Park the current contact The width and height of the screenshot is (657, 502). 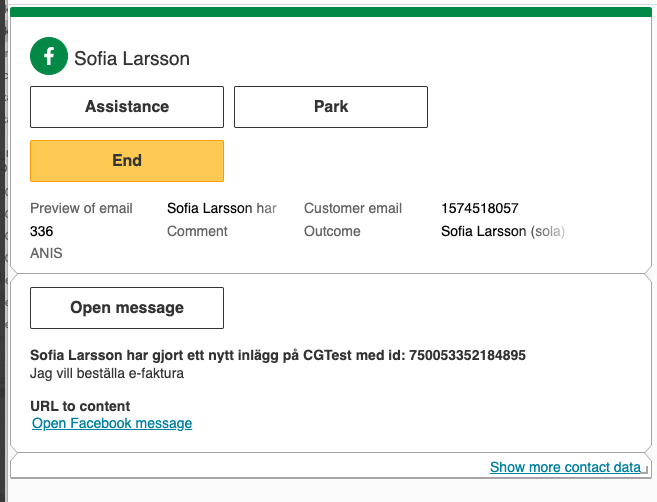[330, 107]
